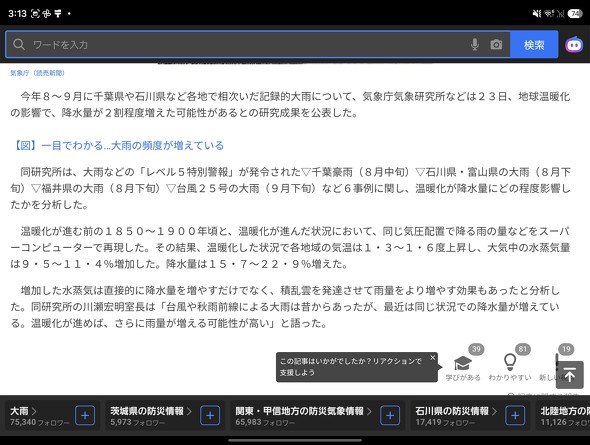The height and width of the screenshot is (445, 590).
Task: Tap the muted sound status icon
Action: (x=537, y=14)
